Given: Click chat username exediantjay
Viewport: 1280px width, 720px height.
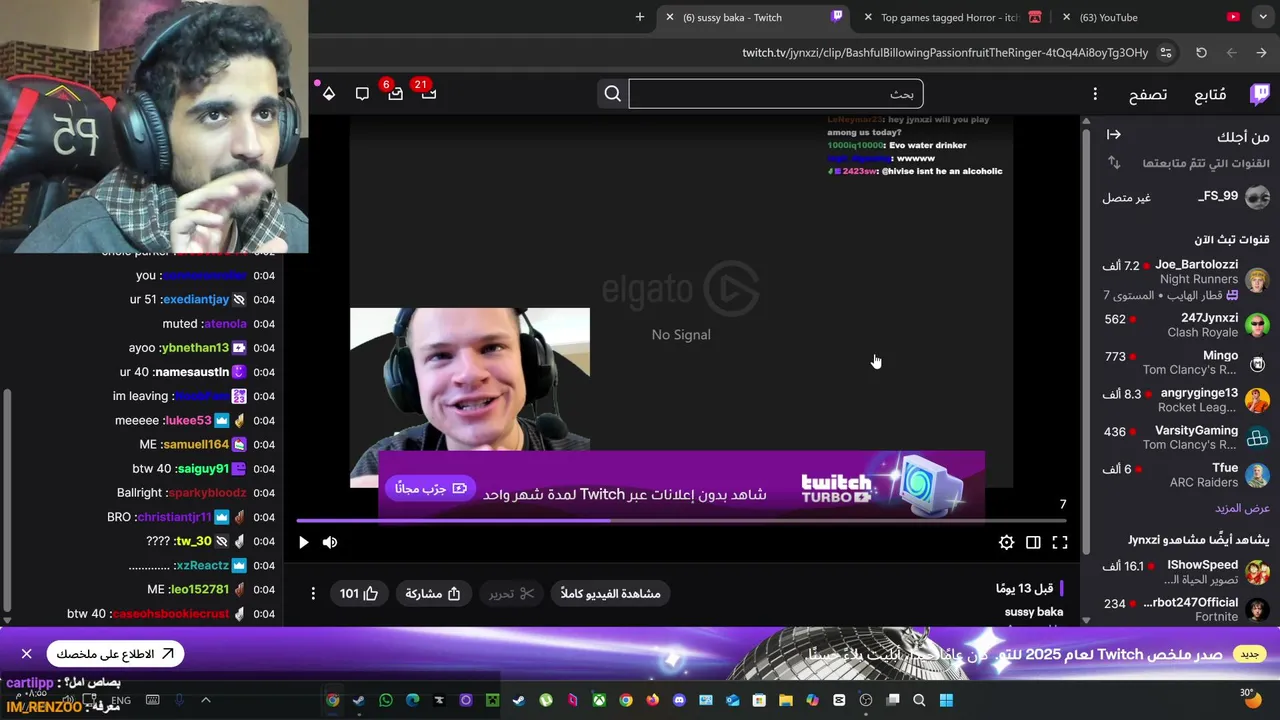Looking at the screenshot, I should (x=195, y=300).
